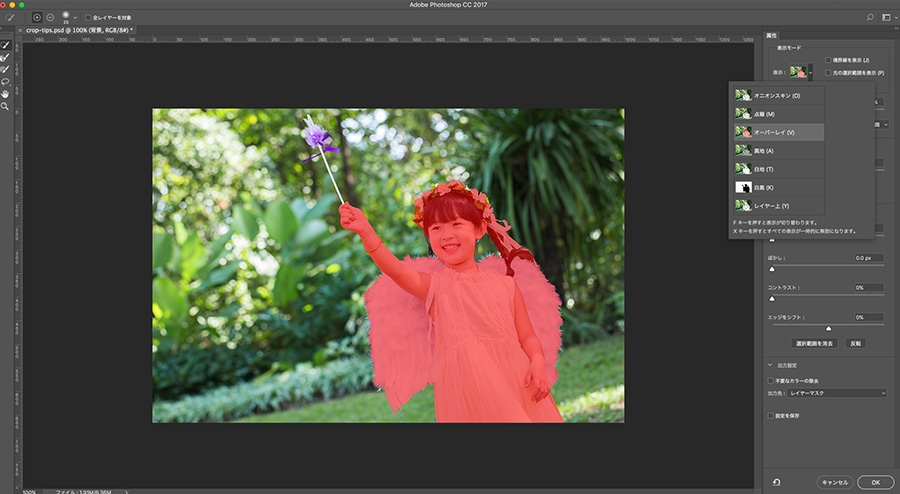Choose 白黒 (K) view mode

click(x=779, y=188)
